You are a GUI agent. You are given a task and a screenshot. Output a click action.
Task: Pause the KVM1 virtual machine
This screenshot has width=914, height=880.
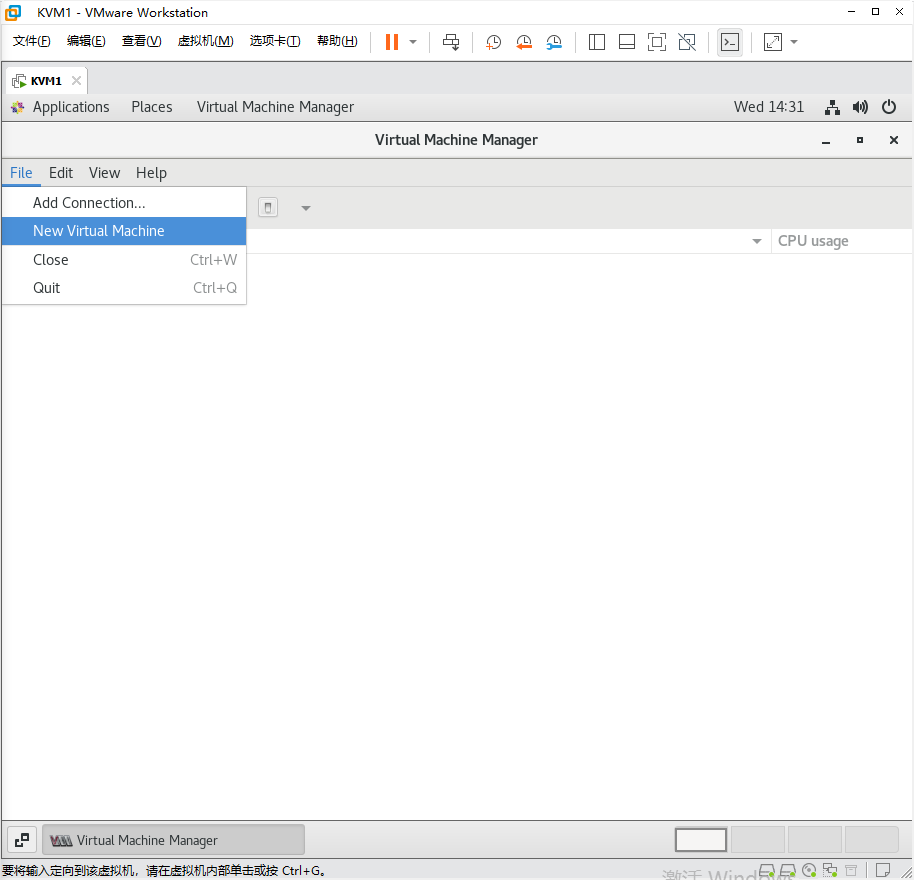(x=392, y=42)
